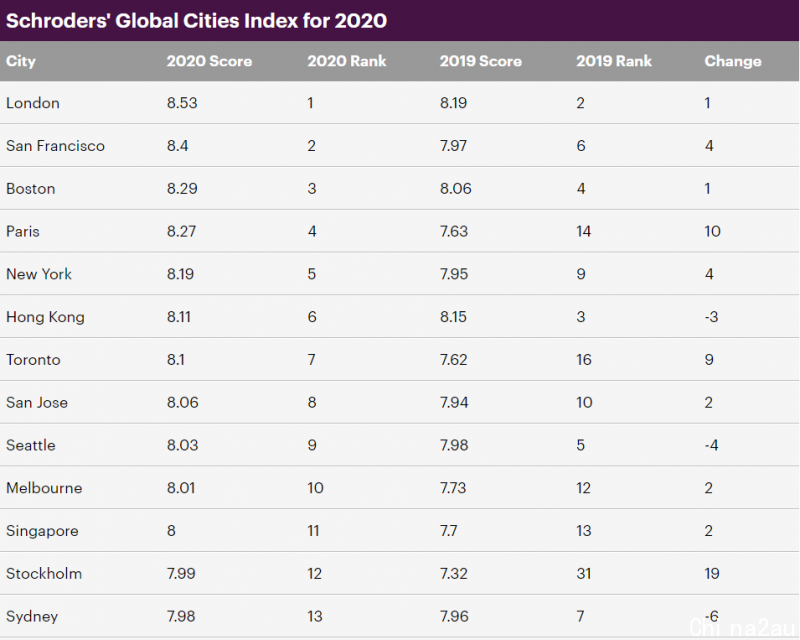Viewport: 800px width, 640px height.
Task: Click the New York city name
Action: (x=39, y=274)
